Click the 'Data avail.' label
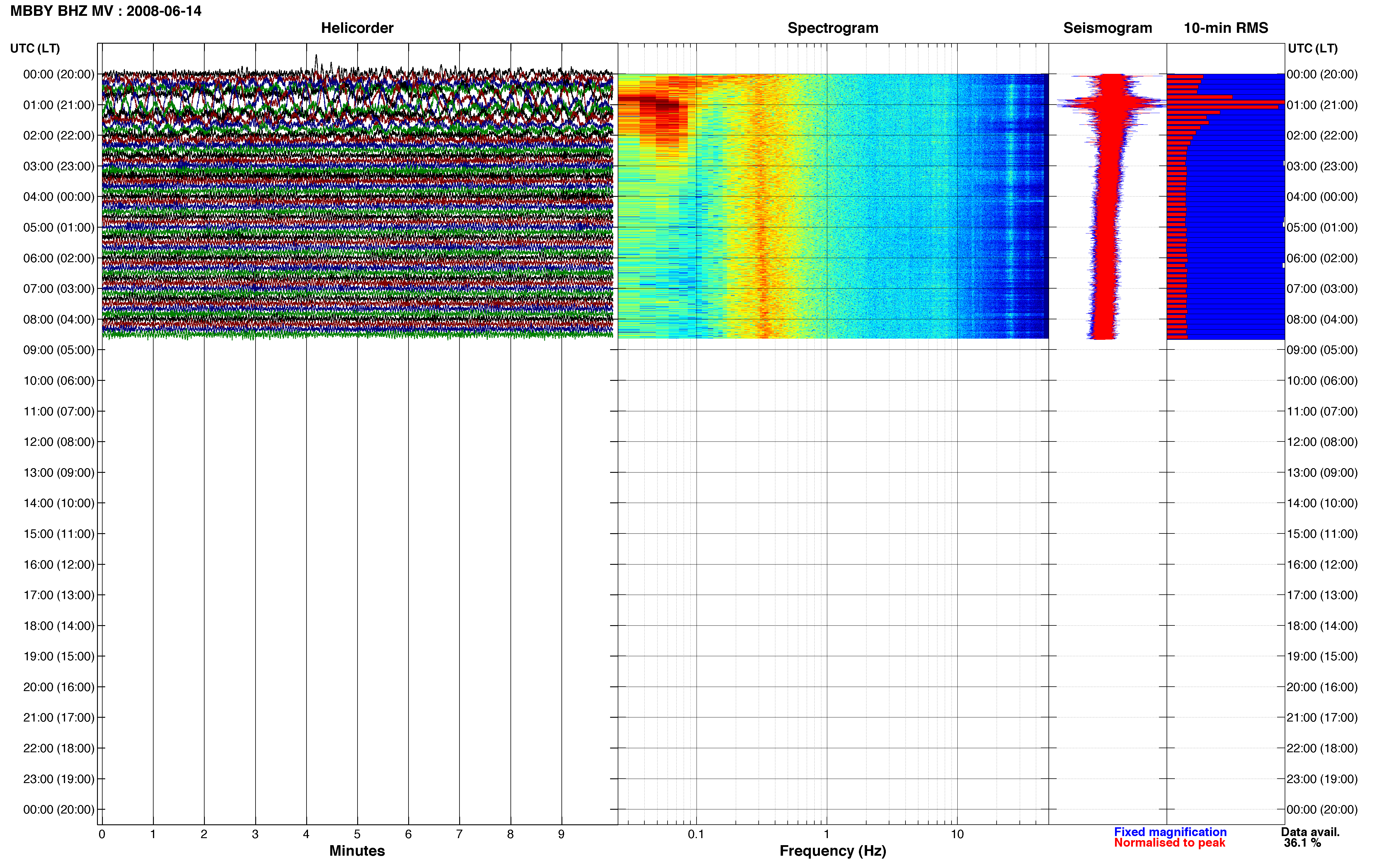This screenshot has height=868, width=1389. point(1310,832)
